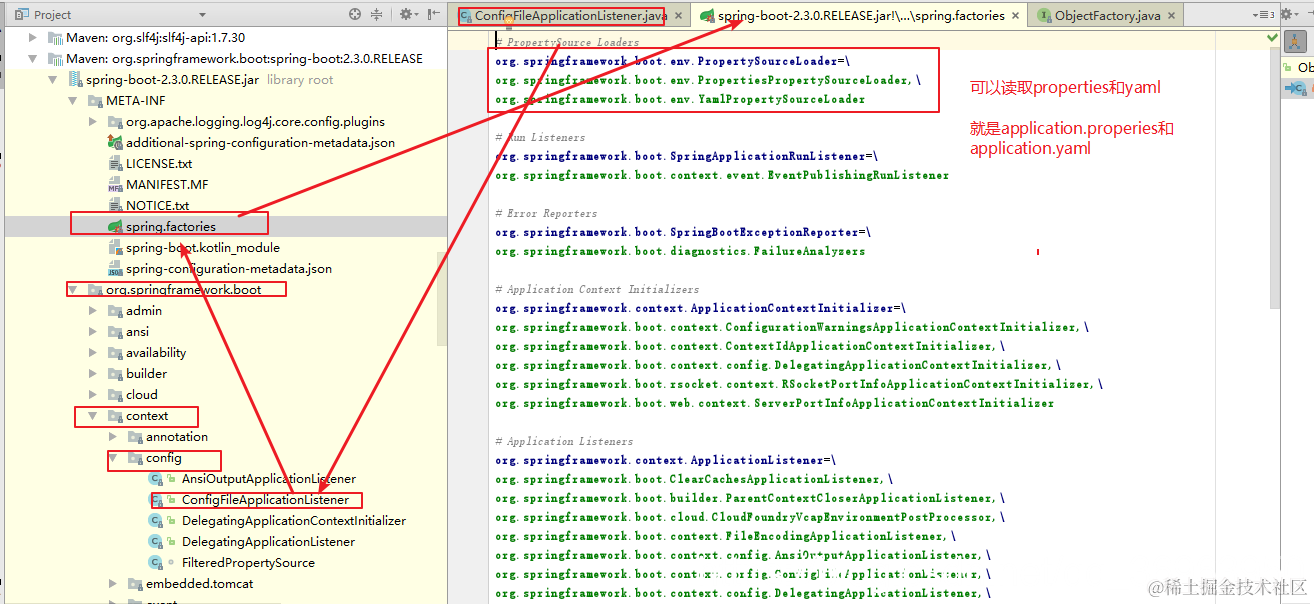Expand the embedded.tomcat package arrow
Image resolution: width=1314 pixels, height=604 pixels.
pyautogui.click(x=113, y=583)
